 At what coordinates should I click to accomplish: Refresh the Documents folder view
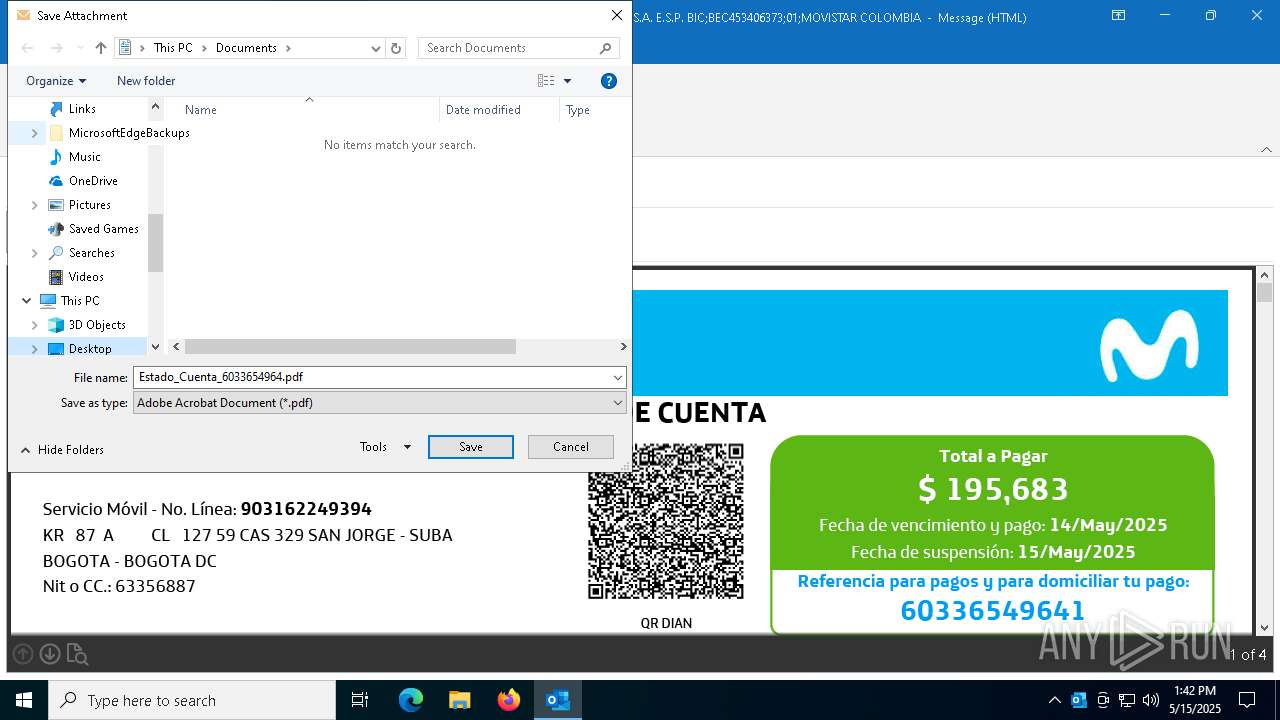(x=396, y=48)
